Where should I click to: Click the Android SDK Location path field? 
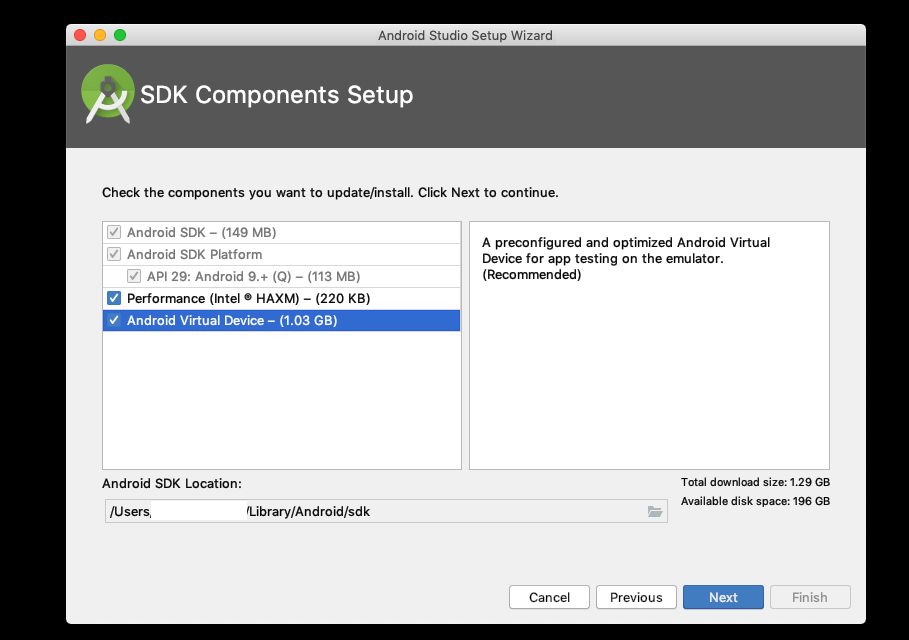coord(386,511)
